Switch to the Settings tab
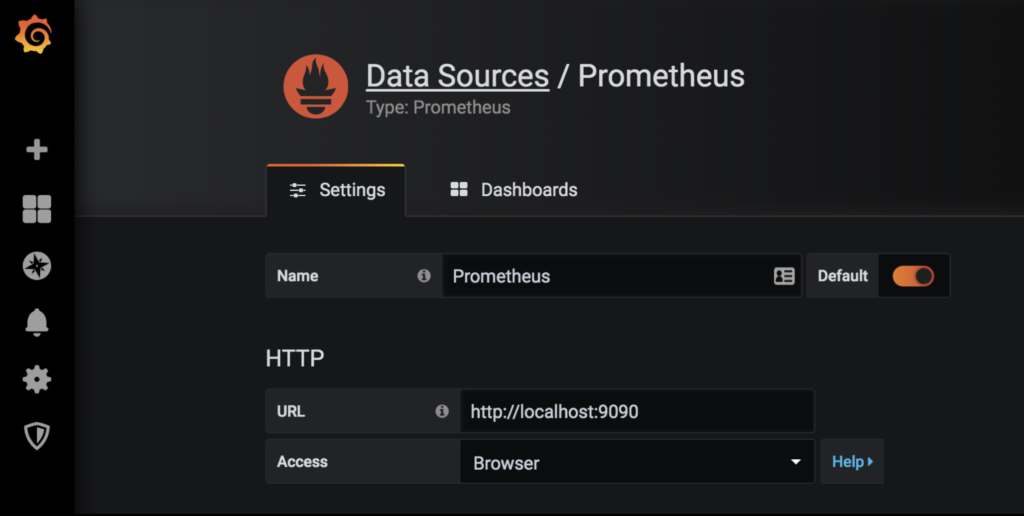1024x516 pixels. 337,190
